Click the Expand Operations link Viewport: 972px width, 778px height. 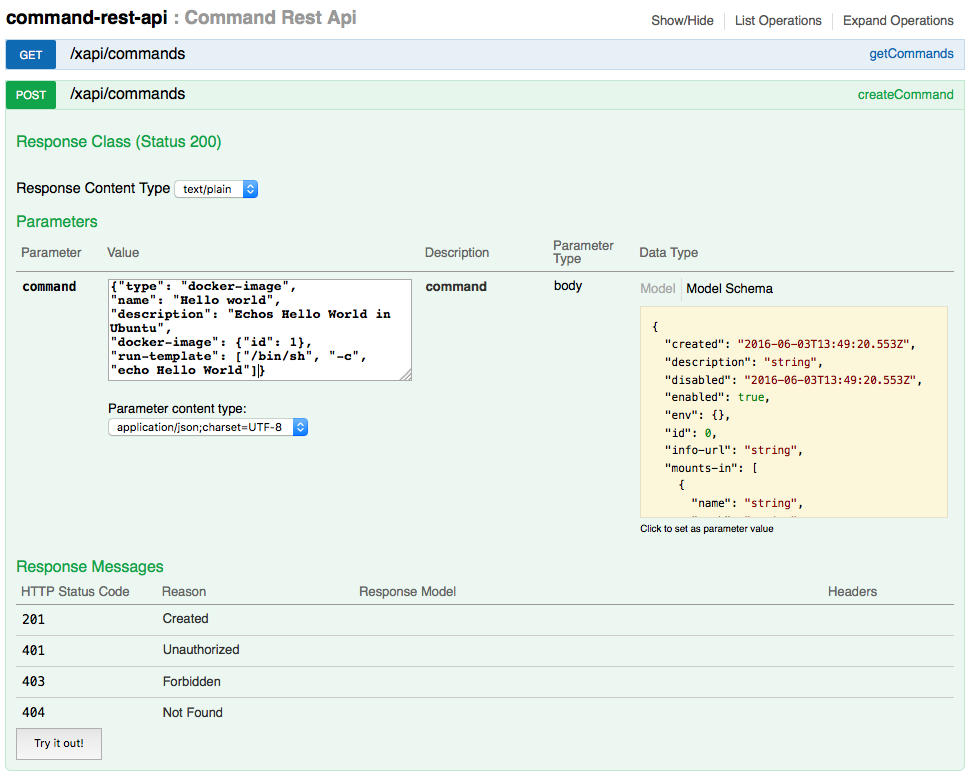tap(898, 20)
